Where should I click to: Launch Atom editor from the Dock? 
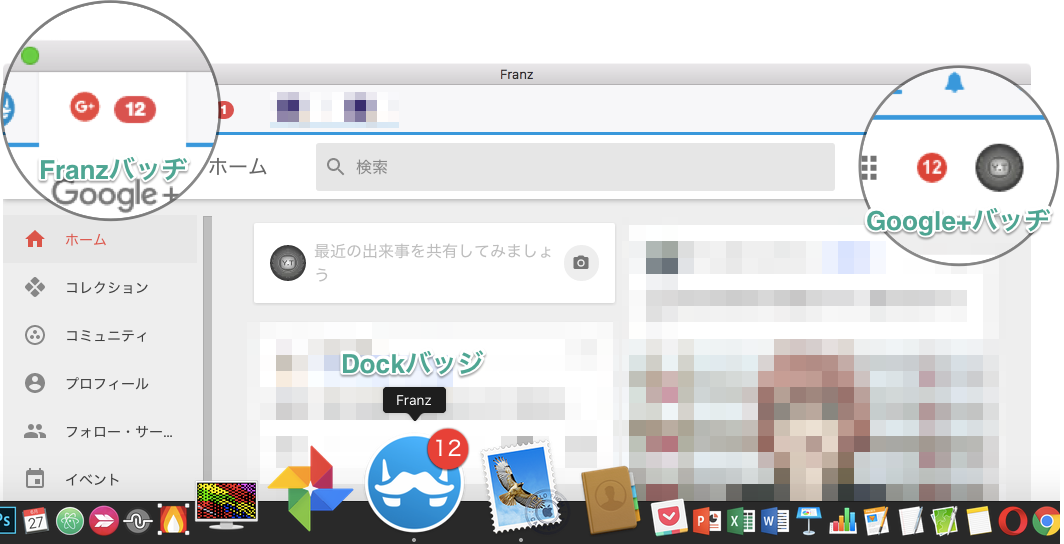click(x=69, y=521)
